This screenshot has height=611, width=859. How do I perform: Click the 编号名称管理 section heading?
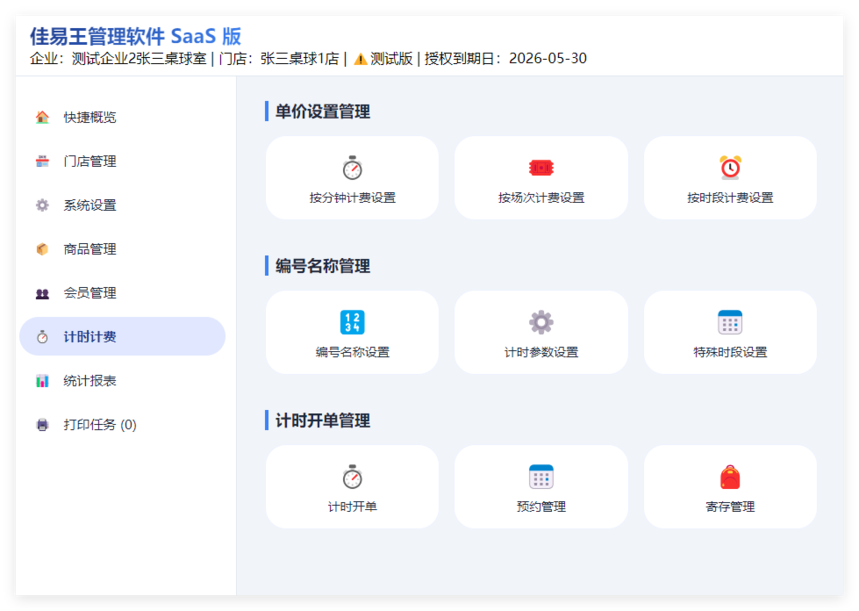[323, 266]
